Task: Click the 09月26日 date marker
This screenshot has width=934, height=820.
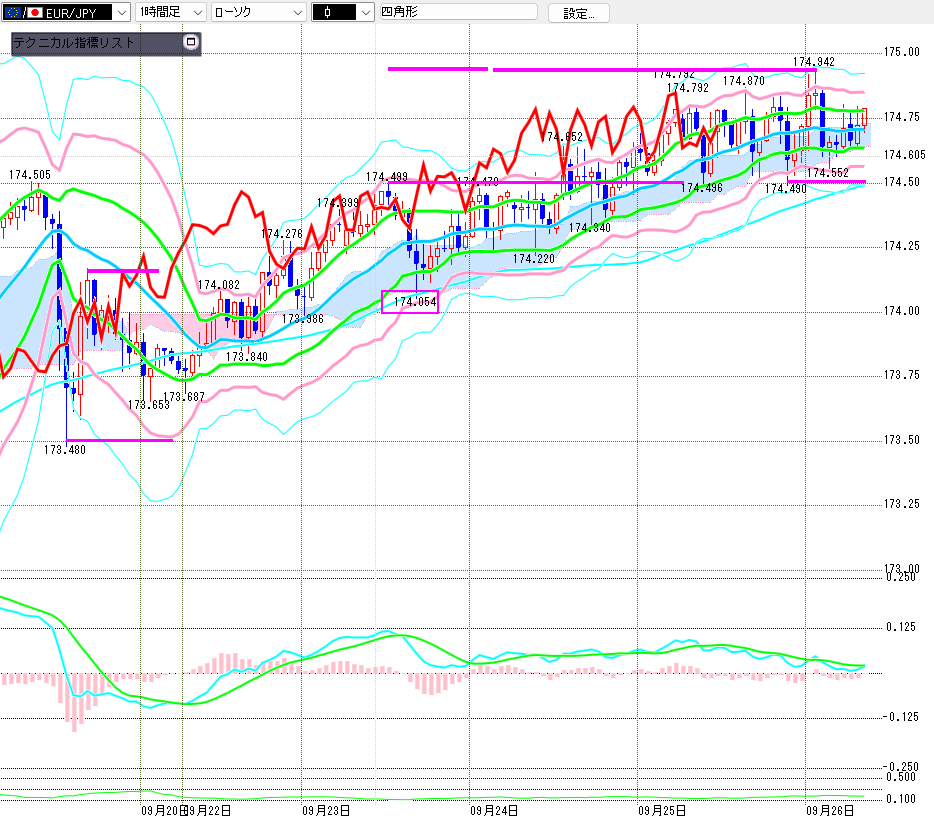Action: pyautogui.click(x=830, y=809)
